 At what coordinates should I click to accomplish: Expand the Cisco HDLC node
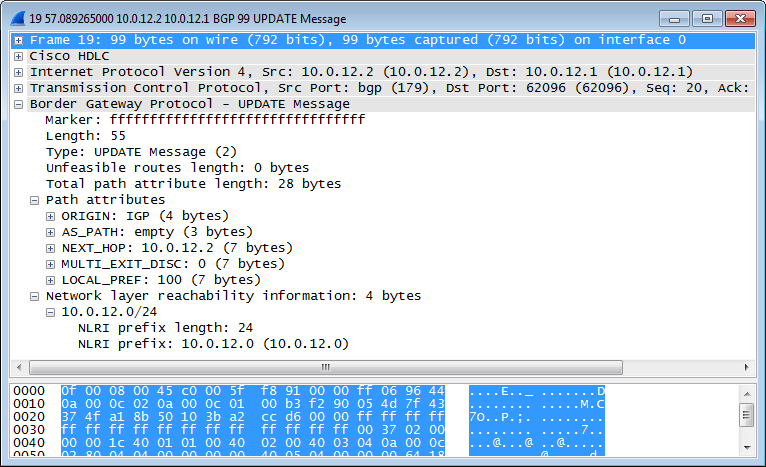tap(19, 57)
